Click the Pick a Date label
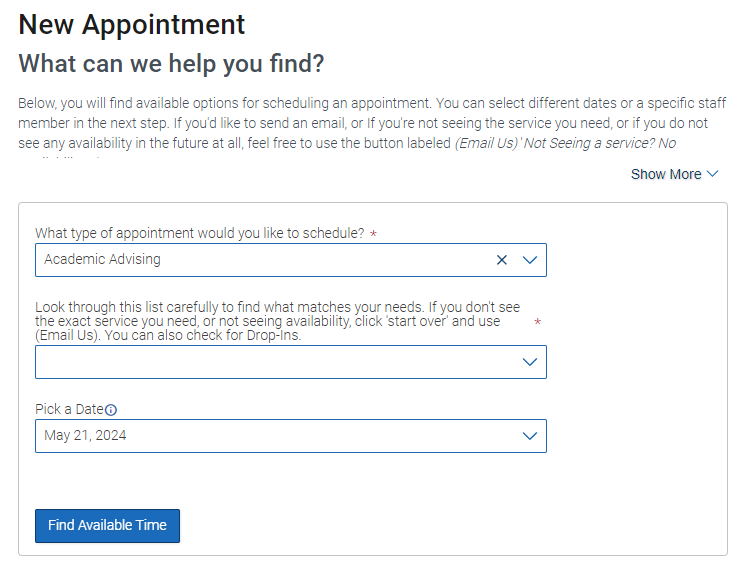This screenshot has height=574, width=746. tap(69, 409)
